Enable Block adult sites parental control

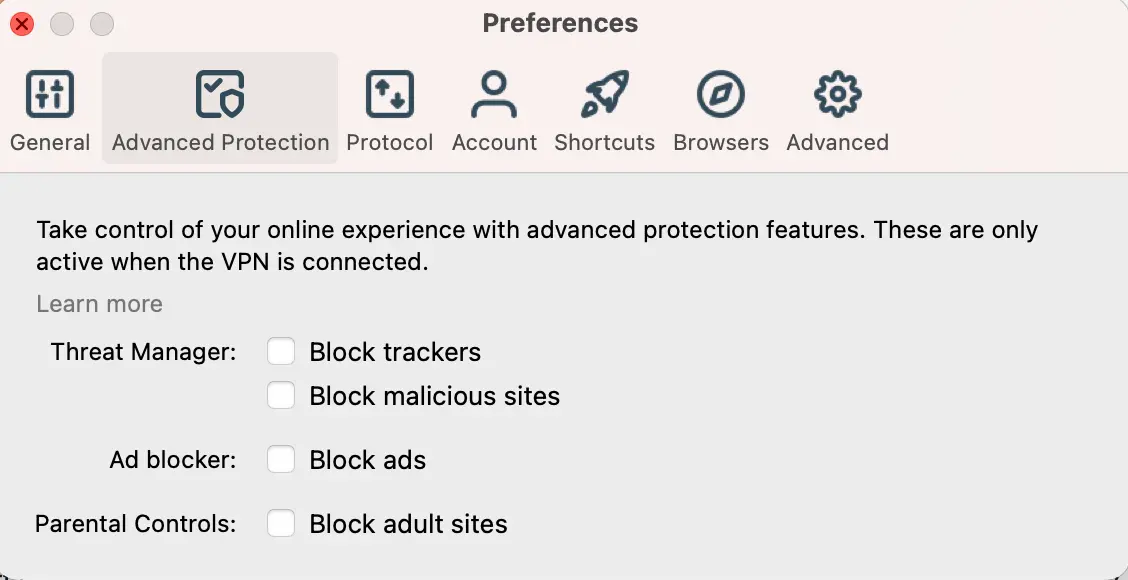click(x=281, y=523)
